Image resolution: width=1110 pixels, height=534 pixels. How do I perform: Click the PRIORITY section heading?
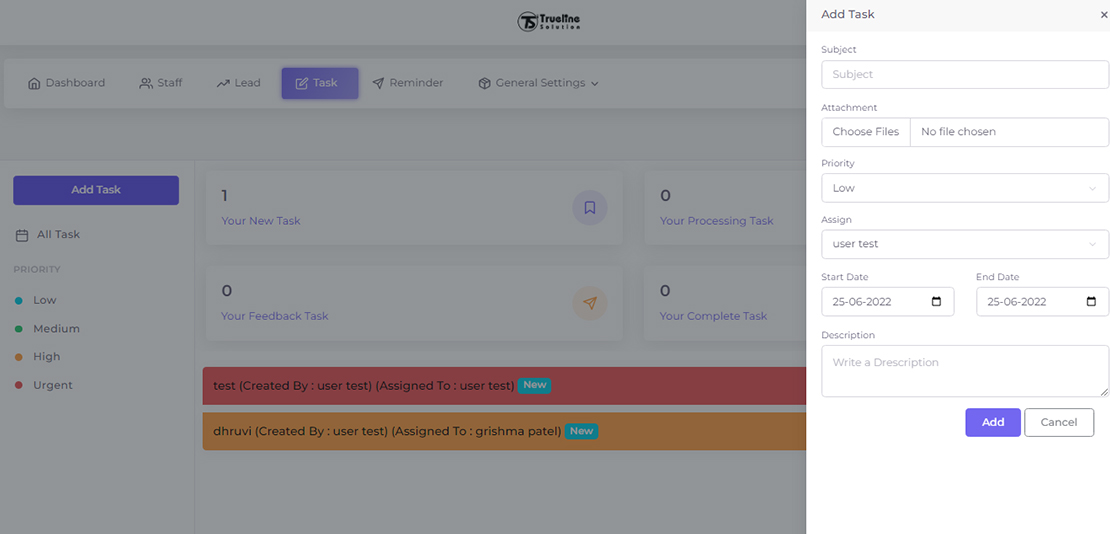click(37, 270)
